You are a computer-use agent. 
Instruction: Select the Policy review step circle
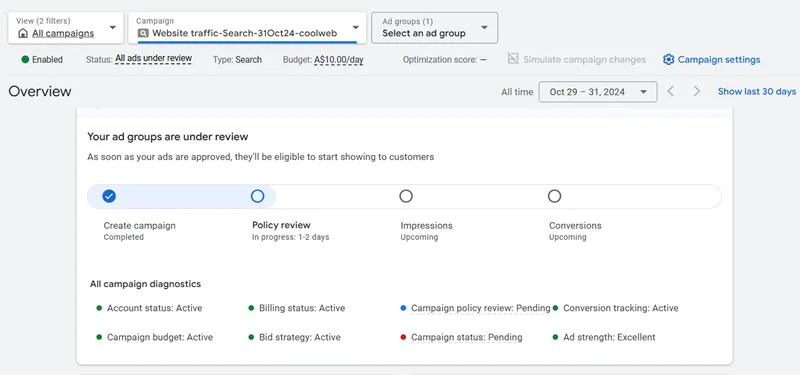(258, 196)
